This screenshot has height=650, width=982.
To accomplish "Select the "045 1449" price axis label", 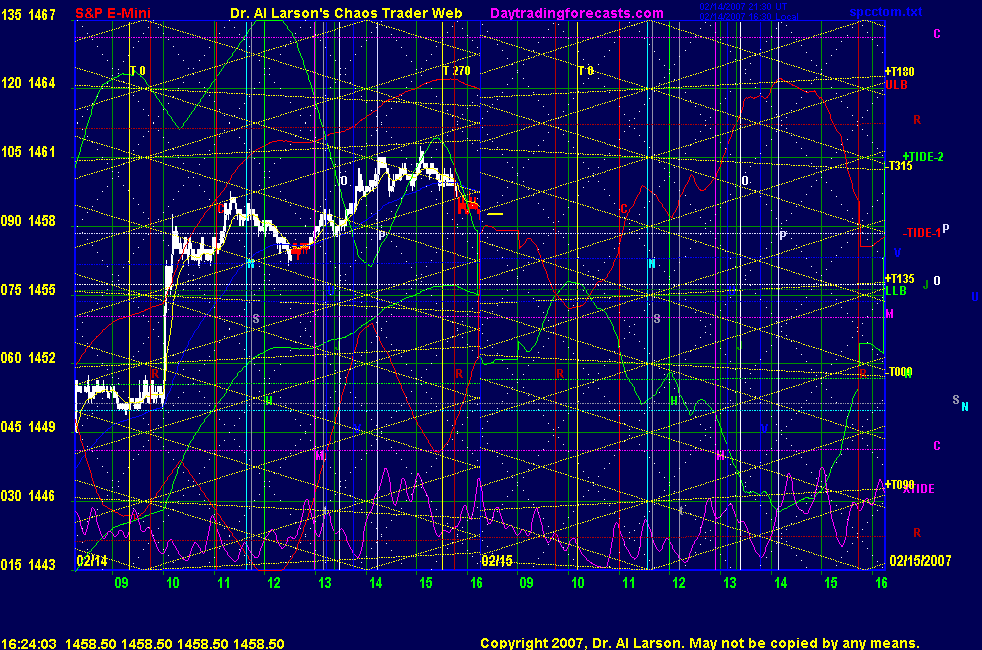I will point(28,427).
